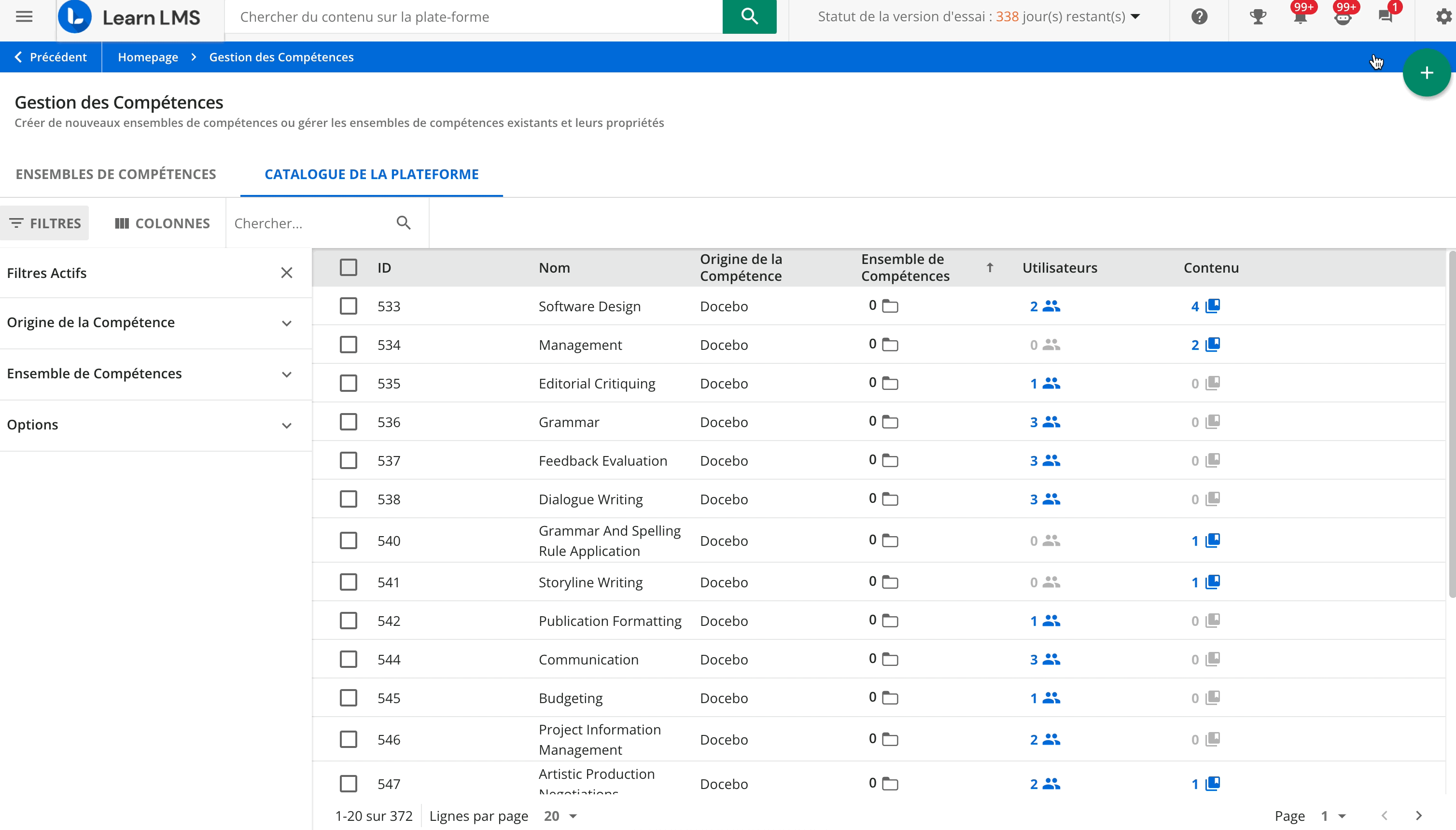
Task: Go to previous page arrow
Action: 1384,816
